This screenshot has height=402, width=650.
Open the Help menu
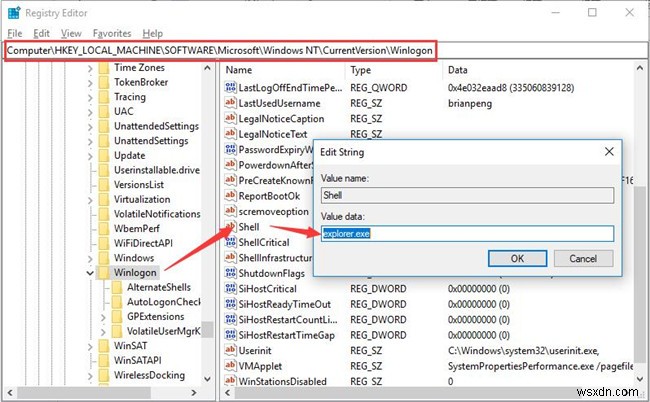pos(153,33)
